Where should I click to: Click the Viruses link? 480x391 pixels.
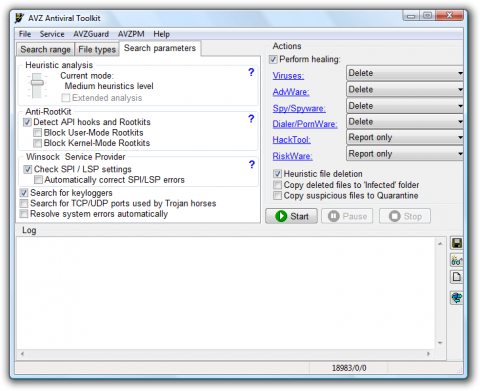(x=288, y=76)
